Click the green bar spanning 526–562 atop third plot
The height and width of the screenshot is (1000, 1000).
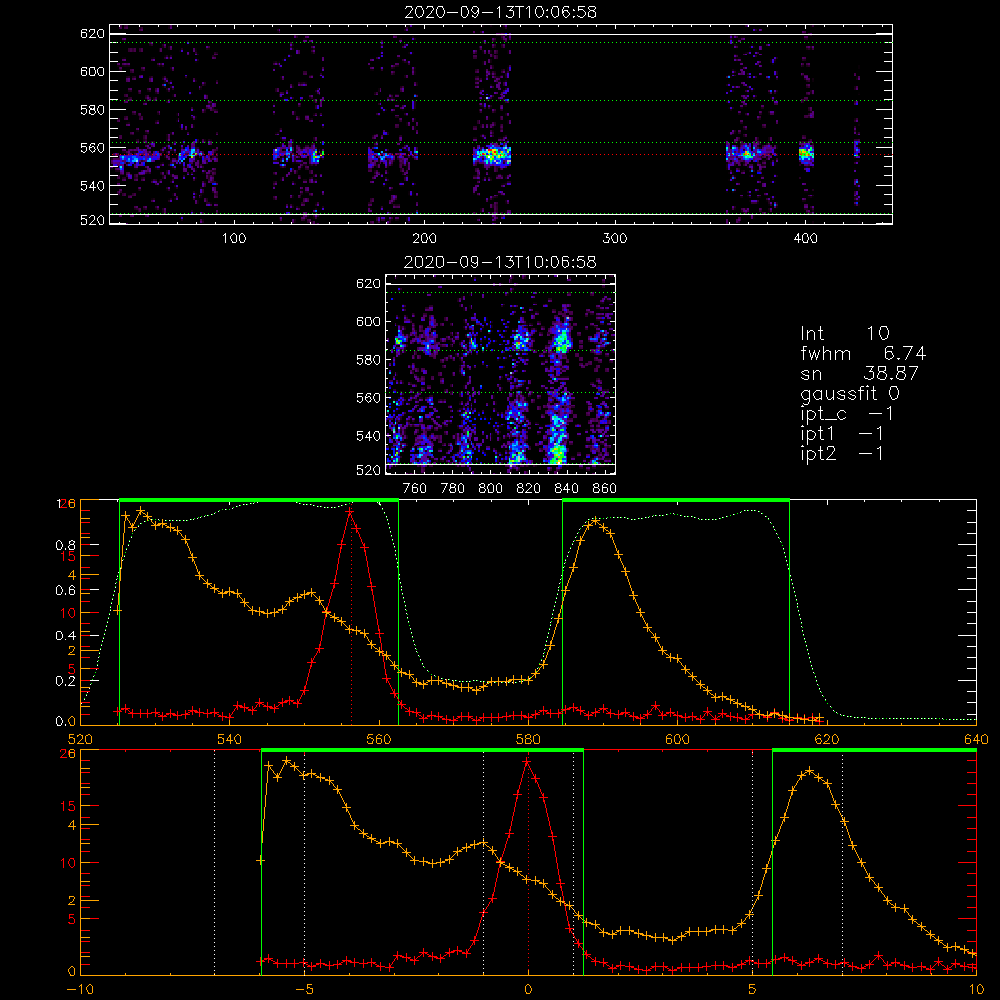(x=259, y=501)
